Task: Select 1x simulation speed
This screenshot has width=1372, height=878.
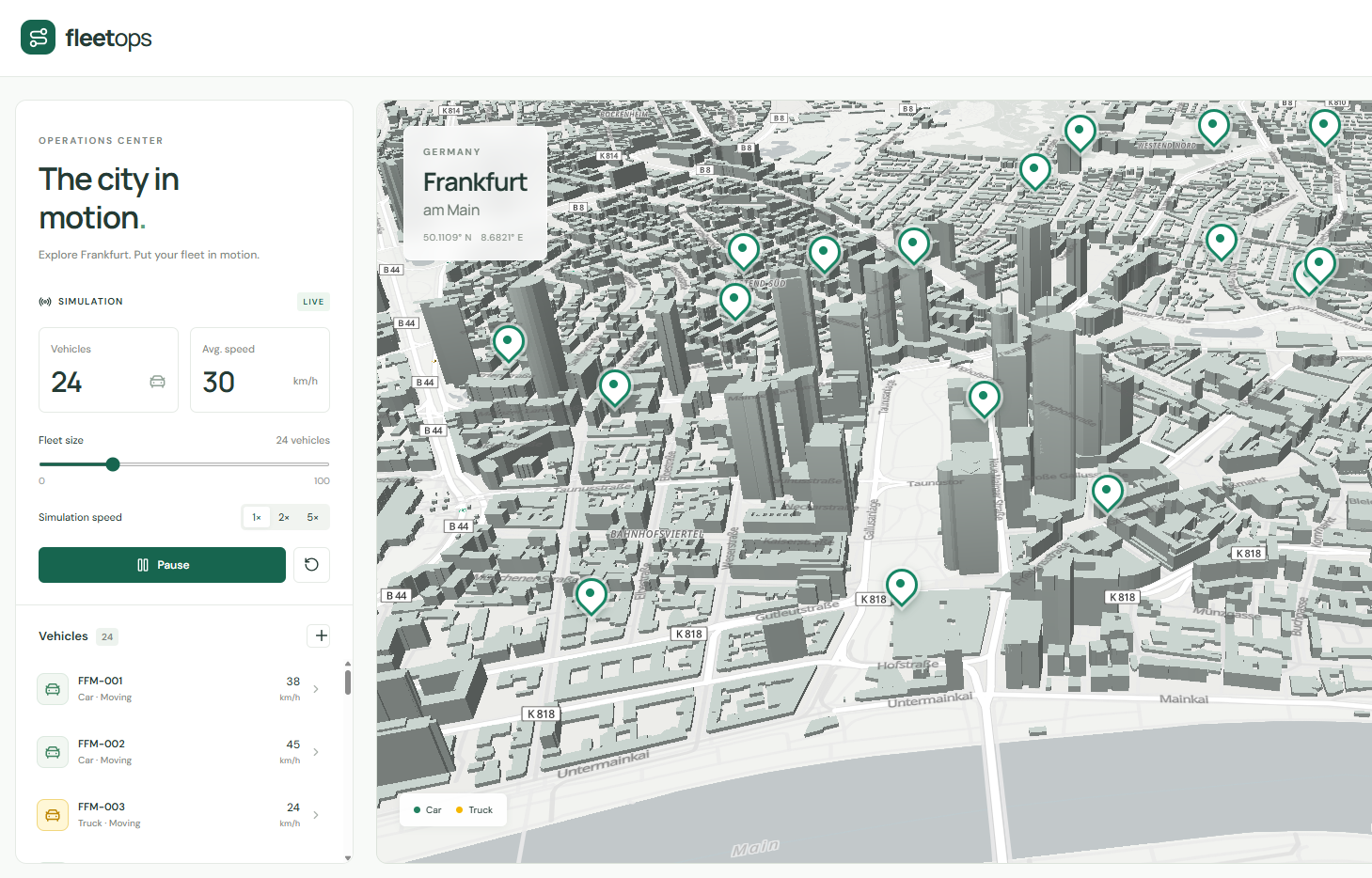Action: point(256,517)
